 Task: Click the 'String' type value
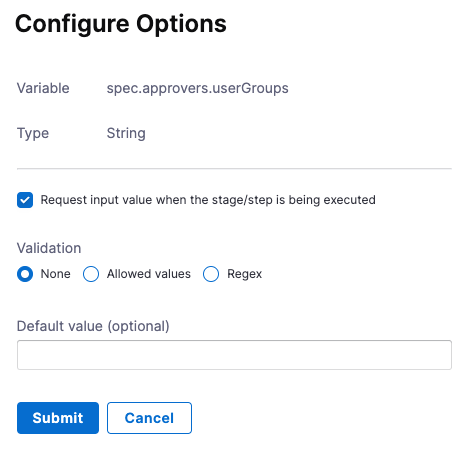point(126,133)
